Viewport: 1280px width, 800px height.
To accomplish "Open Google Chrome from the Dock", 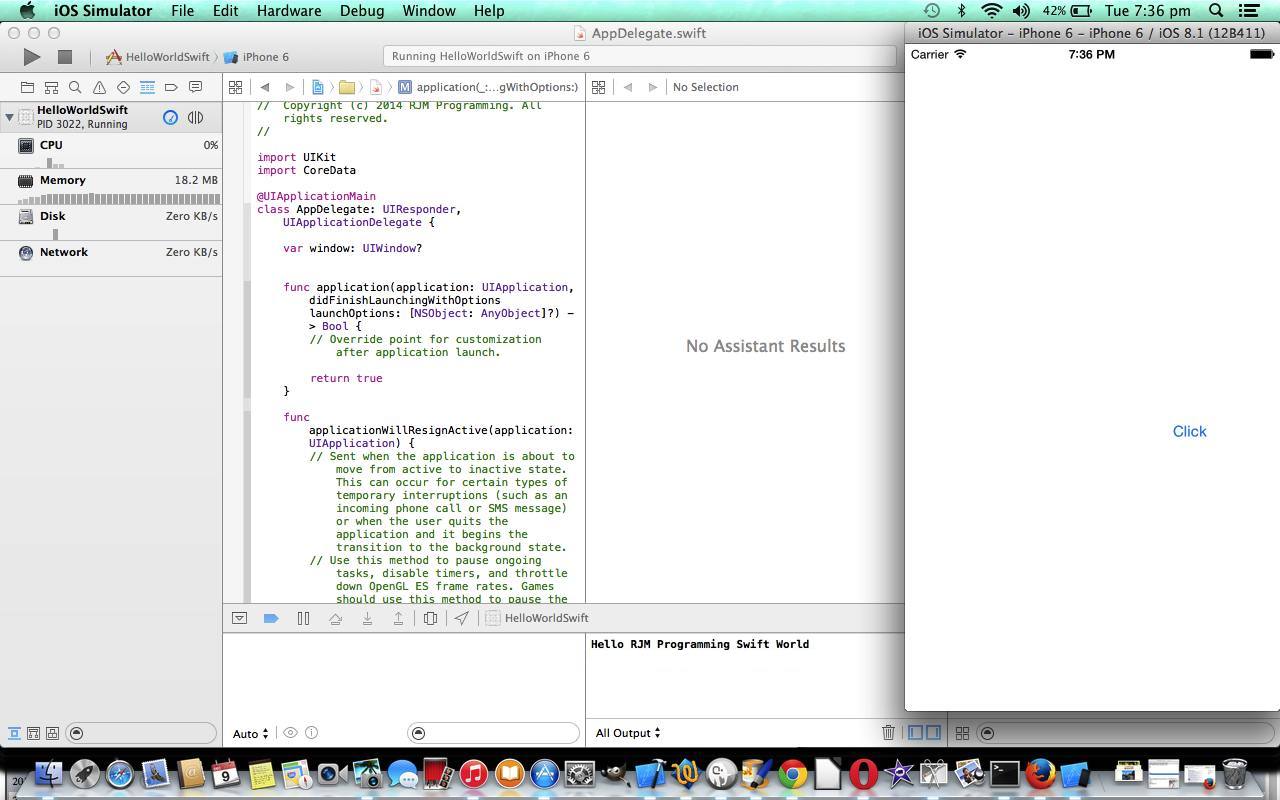I will [x=792, y=773].
